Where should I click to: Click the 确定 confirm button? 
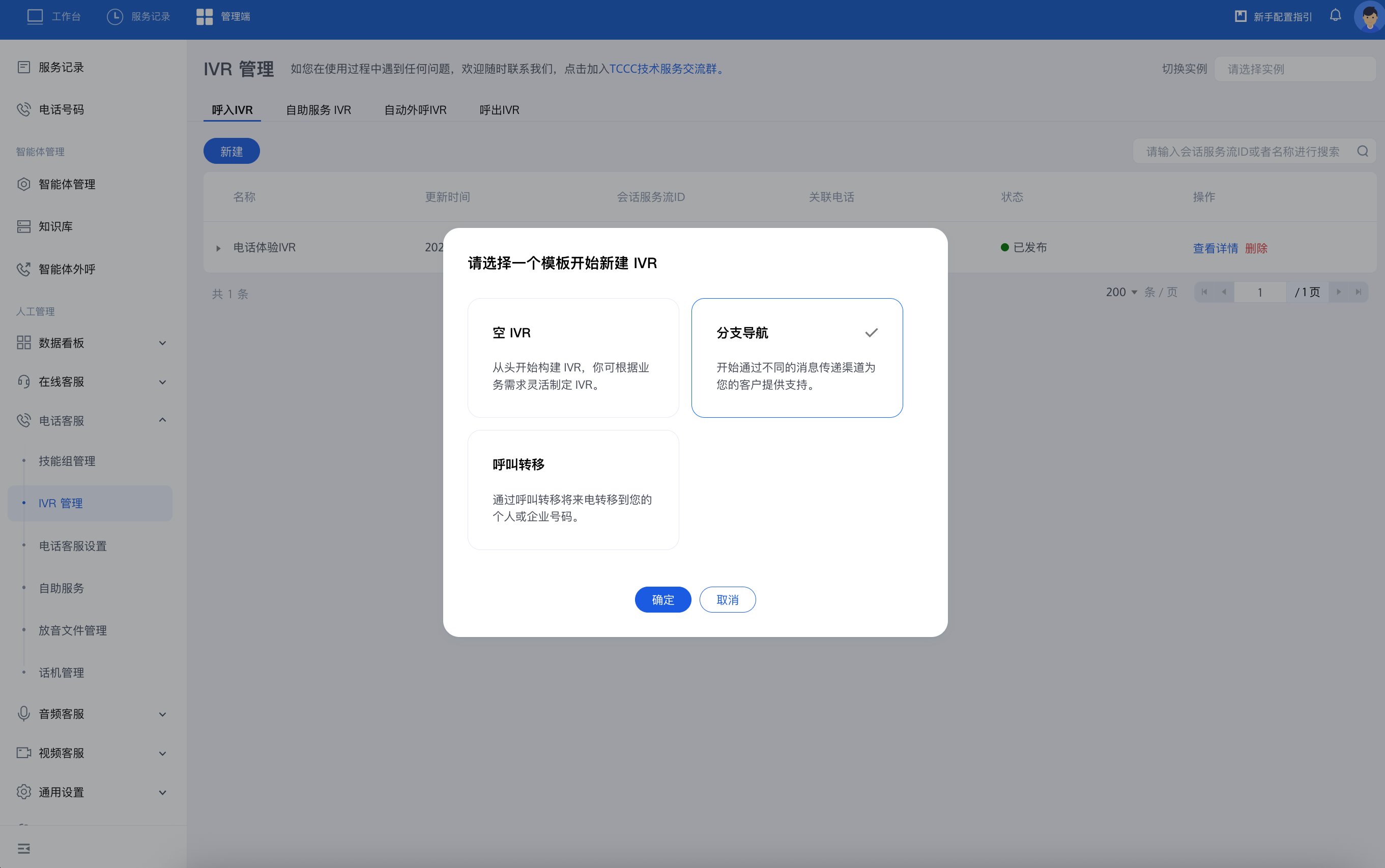click(662, 599)
